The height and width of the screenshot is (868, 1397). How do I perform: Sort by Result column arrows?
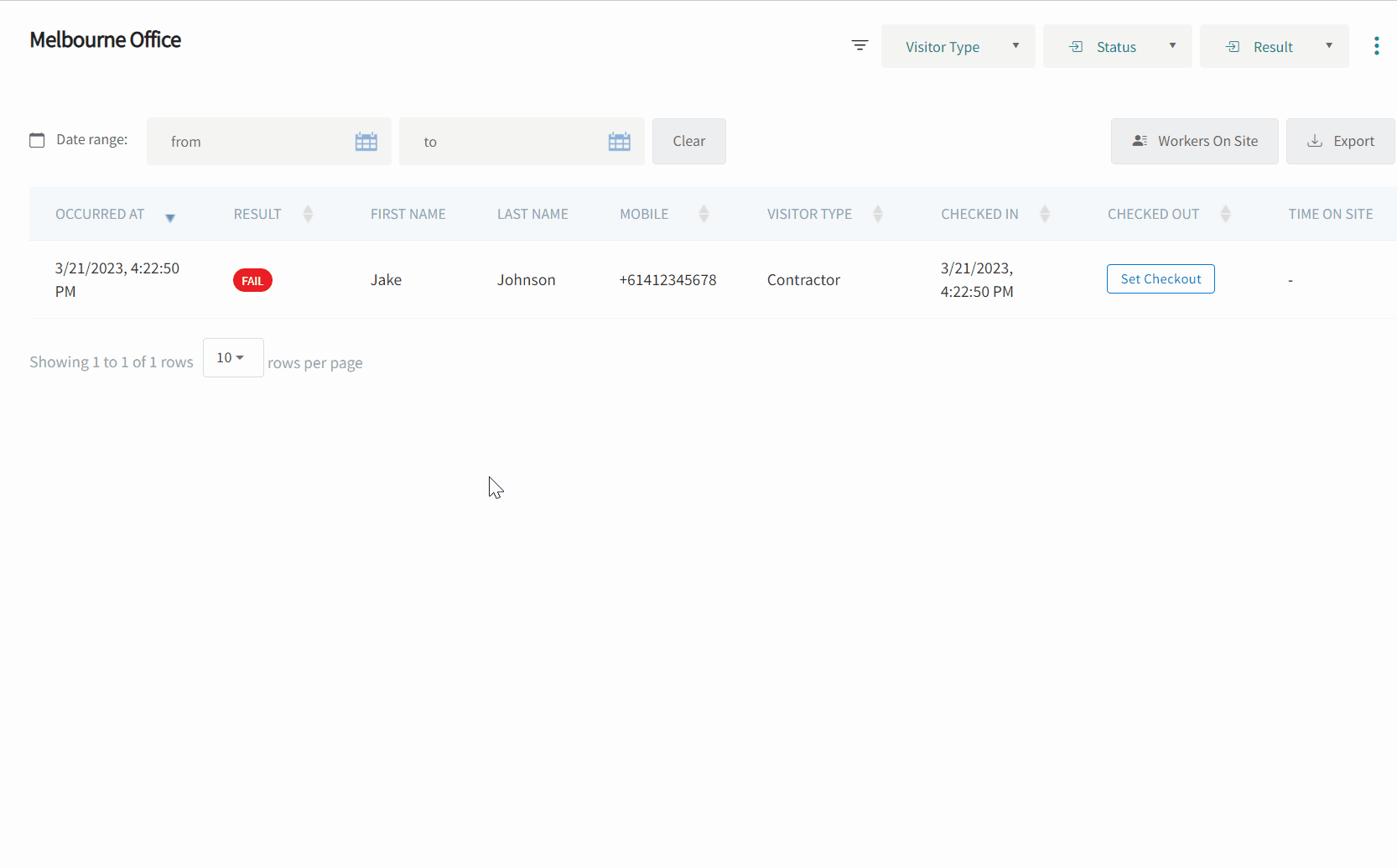(x=308, y=214)
